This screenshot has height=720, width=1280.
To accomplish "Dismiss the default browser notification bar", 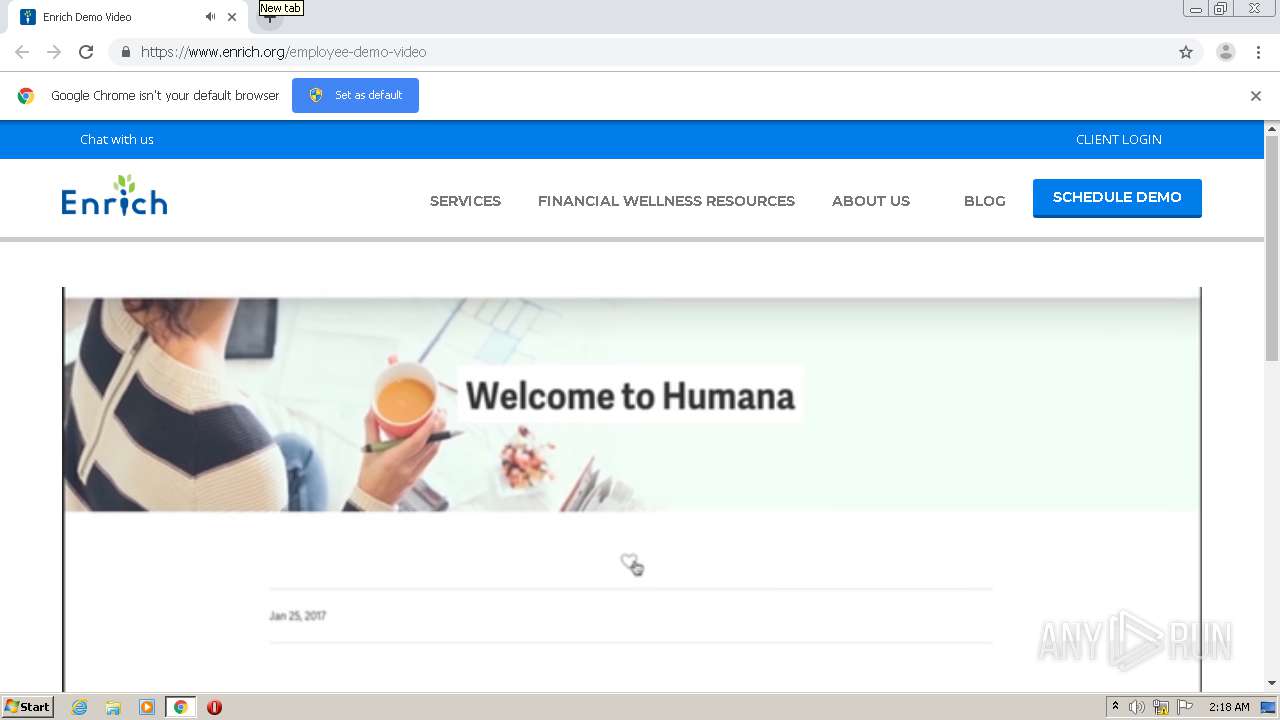I will coord(1256,96).
